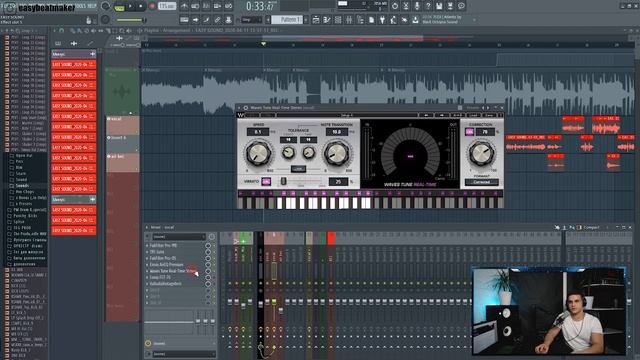Viewport: 640px width, 360px height.
Task: Click Save in Waves plugin bar
Action: [489, 115]
